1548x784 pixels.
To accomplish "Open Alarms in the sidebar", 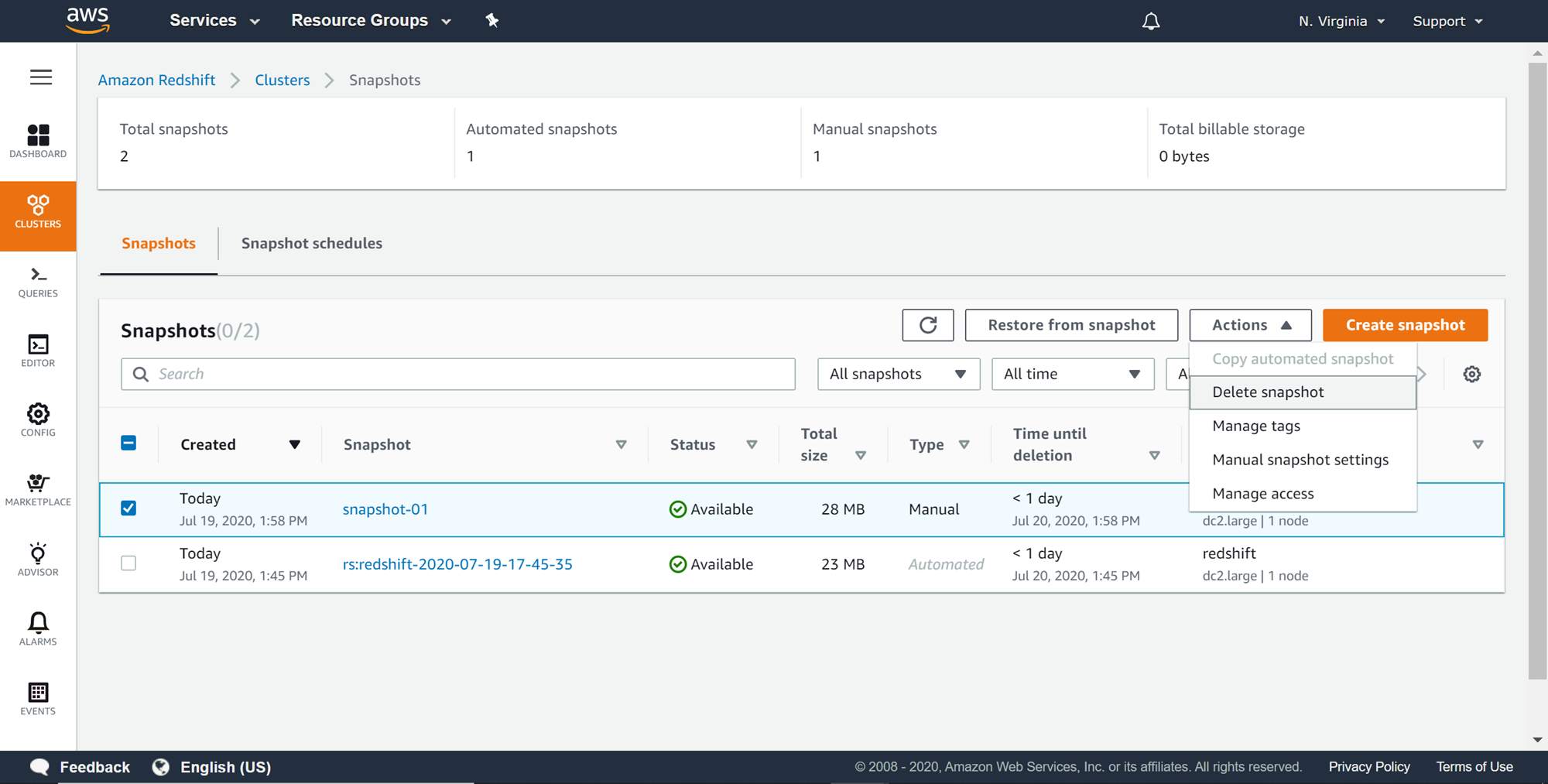I will pyautogui.click(x=38, y=628).
